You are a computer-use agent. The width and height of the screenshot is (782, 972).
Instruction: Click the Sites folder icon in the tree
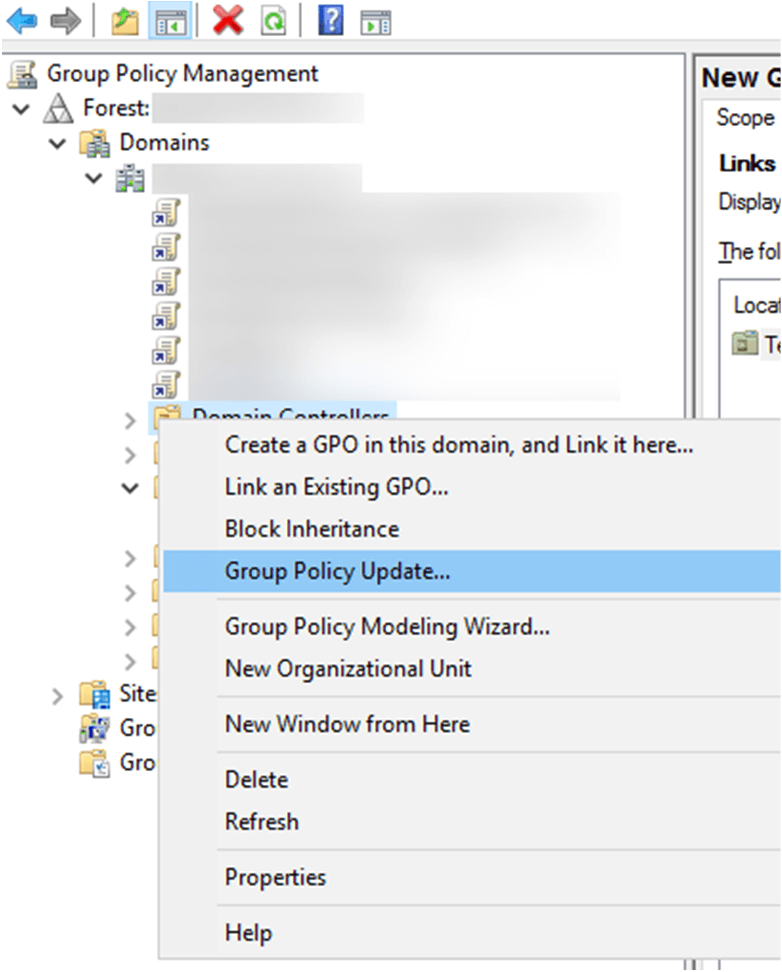point(95,694)
